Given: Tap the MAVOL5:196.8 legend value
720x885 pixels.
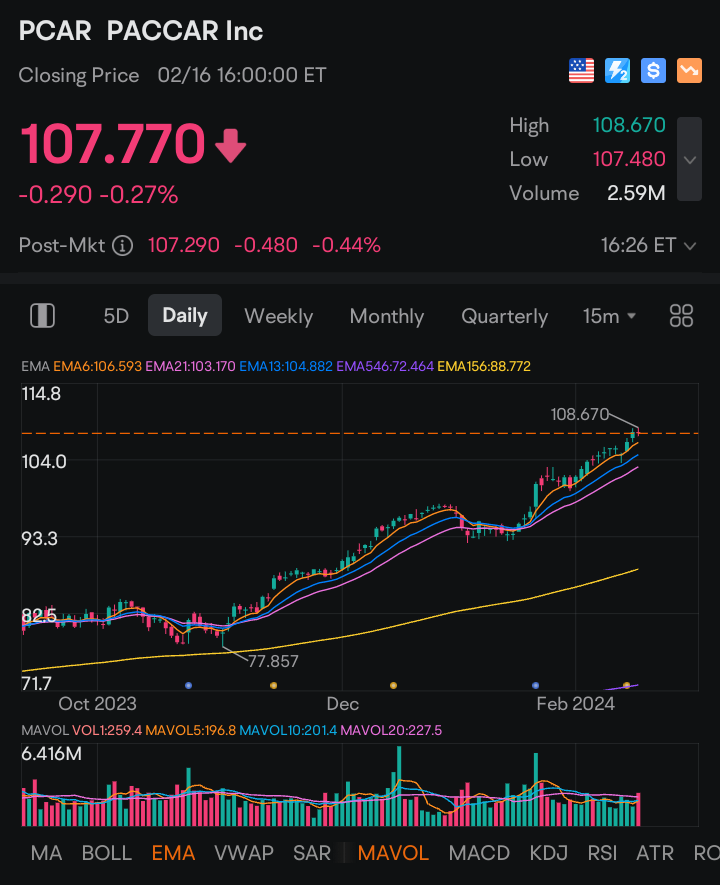Looking at the screenshot, I should point(191,730).
